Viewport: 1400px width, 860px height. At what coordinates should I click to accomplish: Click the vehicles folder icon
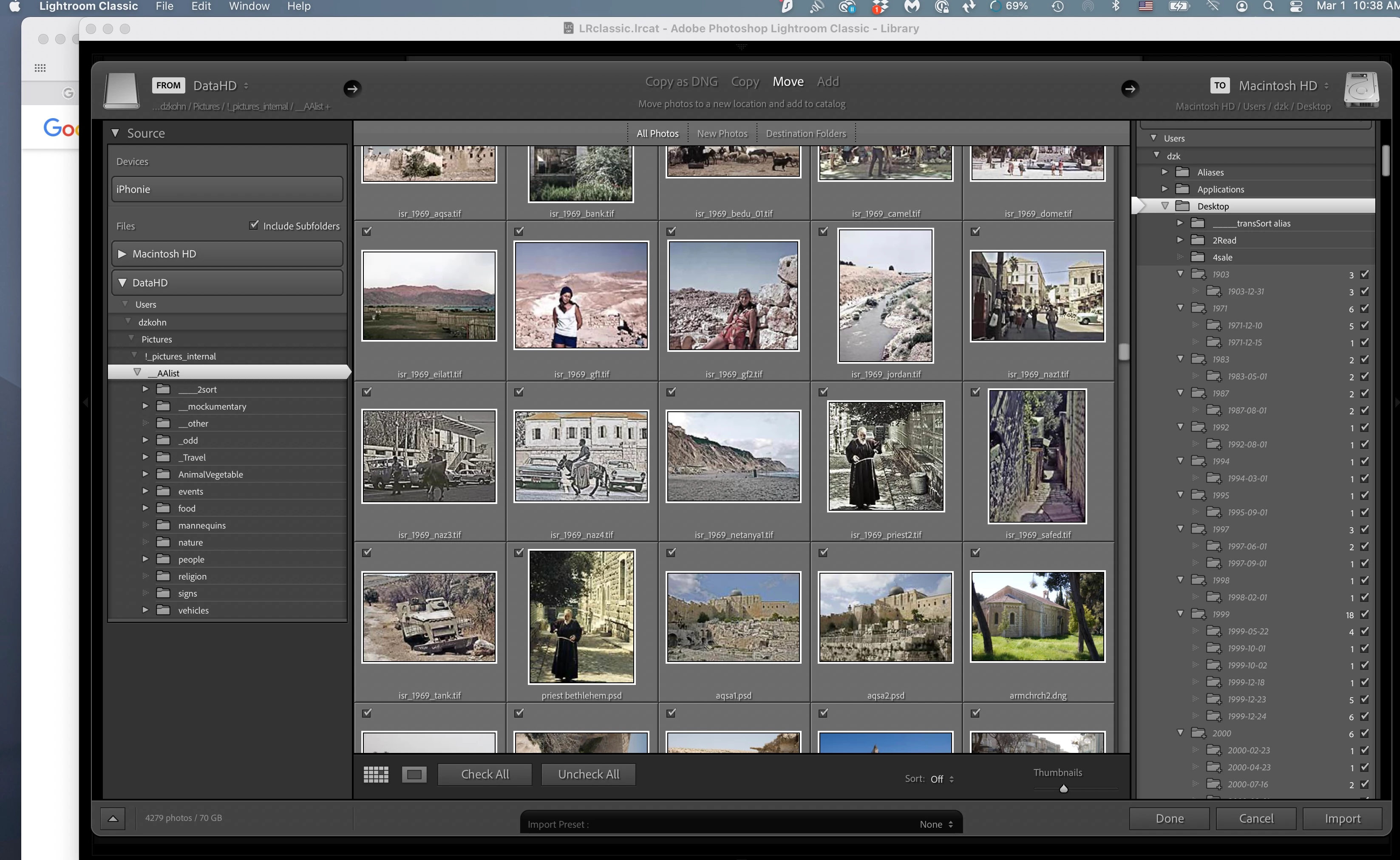[x=163, y=610]
